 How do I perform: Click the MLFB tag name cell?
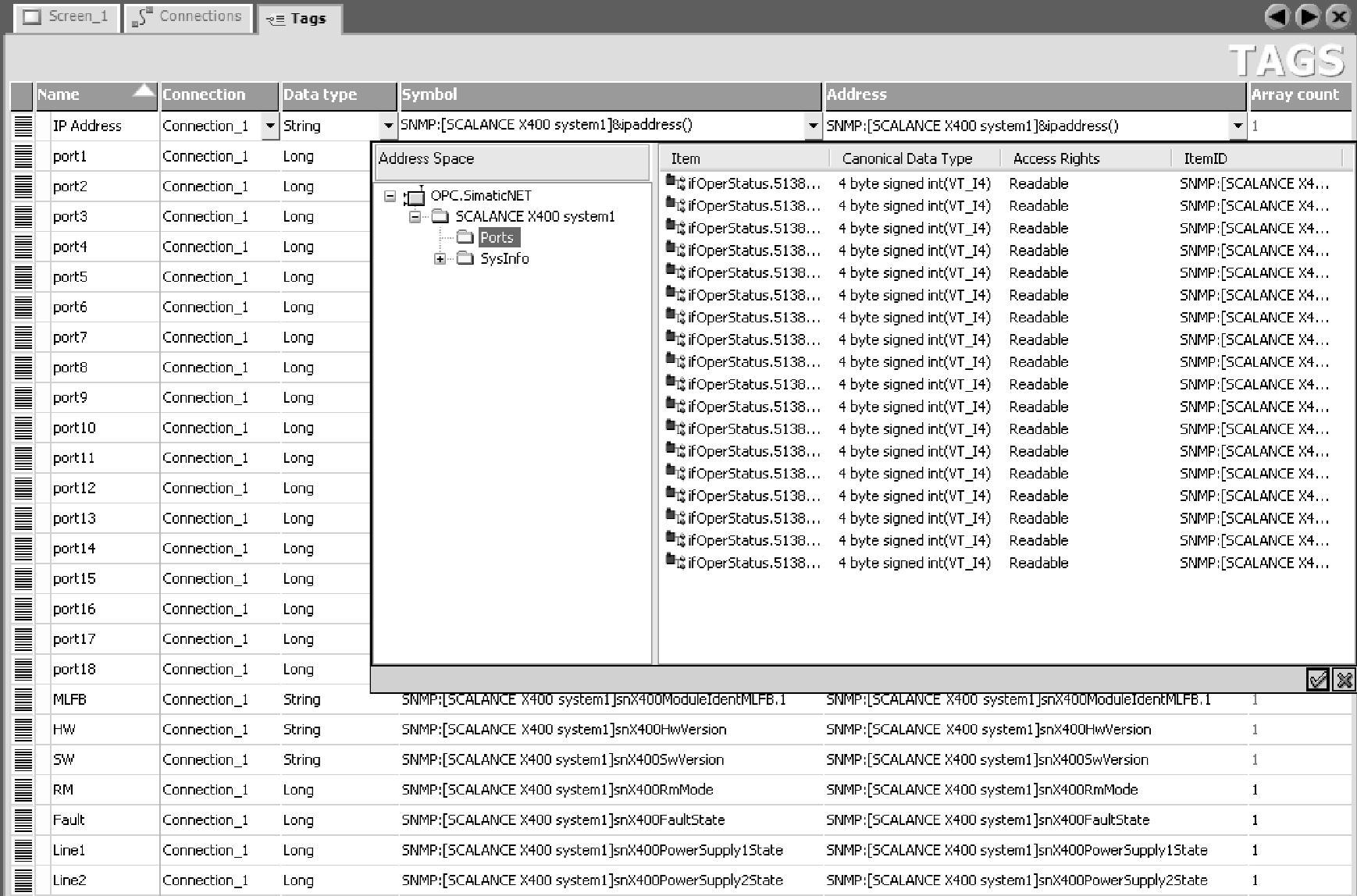104,699
